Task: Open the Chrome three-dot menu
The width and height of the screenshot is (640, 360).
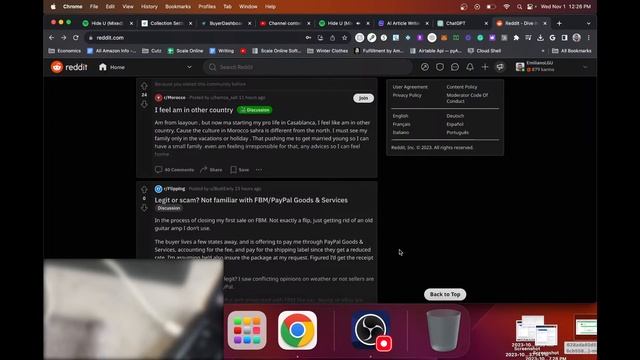Action: coord(589,38)
